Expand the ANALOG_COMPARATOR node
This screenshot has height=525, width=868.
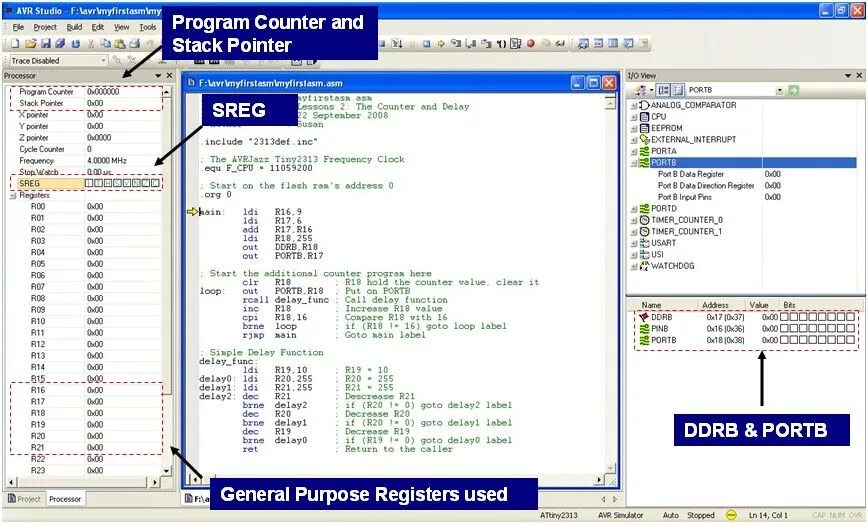click(x=634, y=105)
